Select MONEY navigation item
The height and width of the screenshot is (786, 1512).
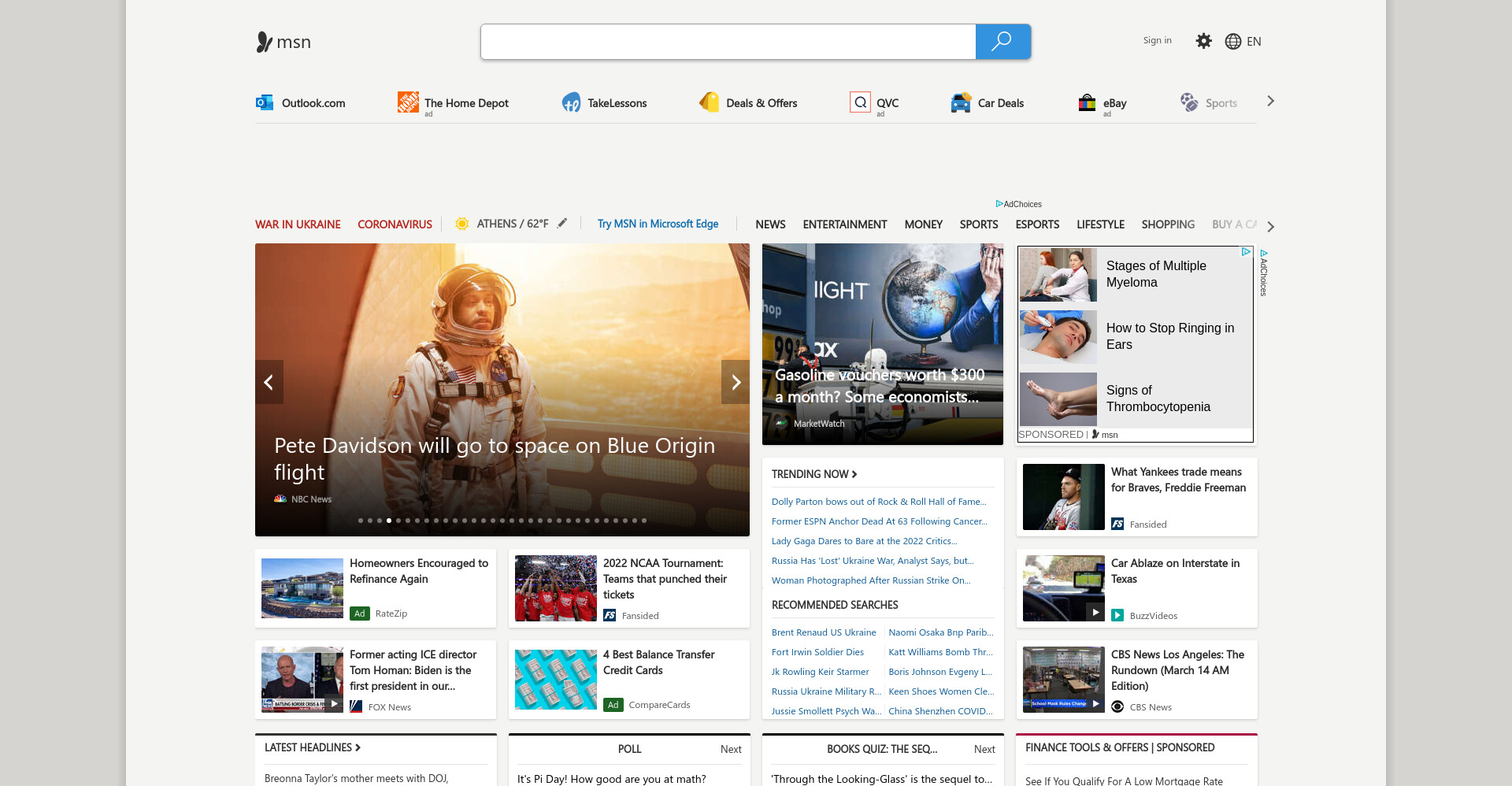click(923, 224)
